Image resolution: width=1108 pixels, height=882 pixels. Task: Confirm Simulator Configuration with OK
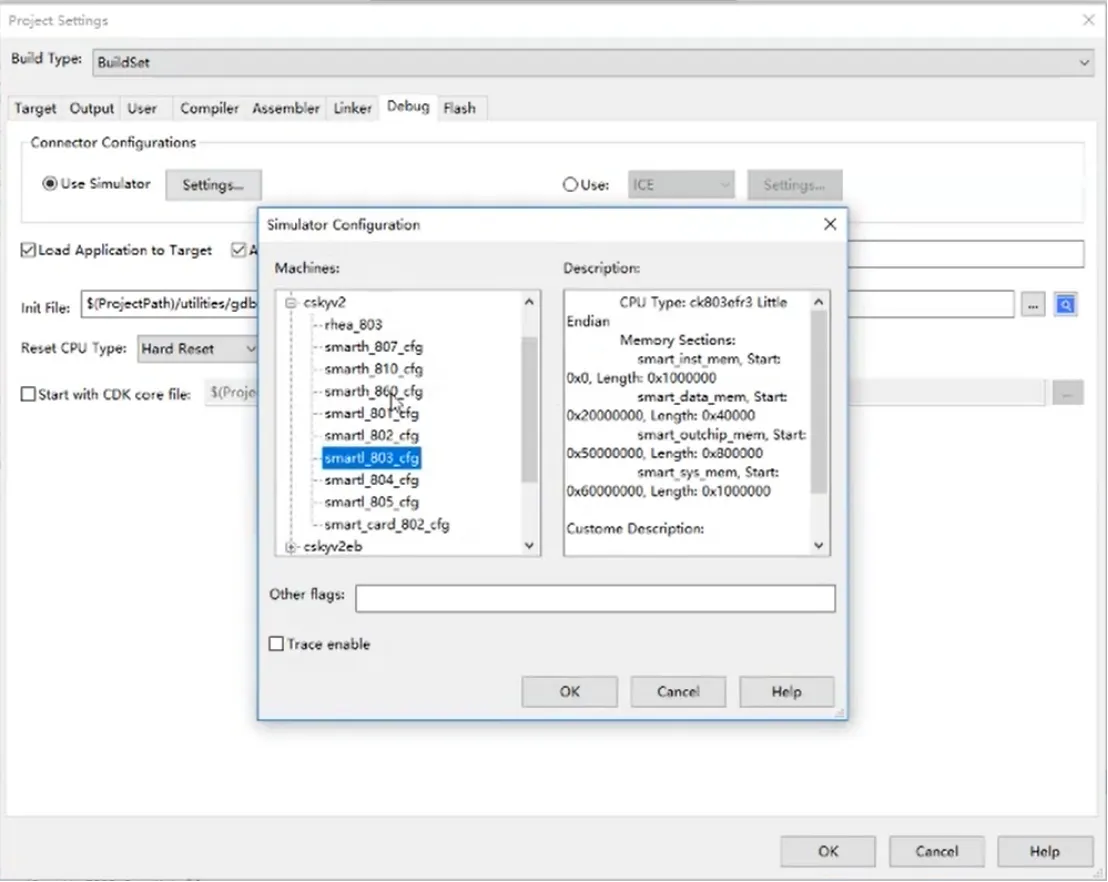(570, 691)
